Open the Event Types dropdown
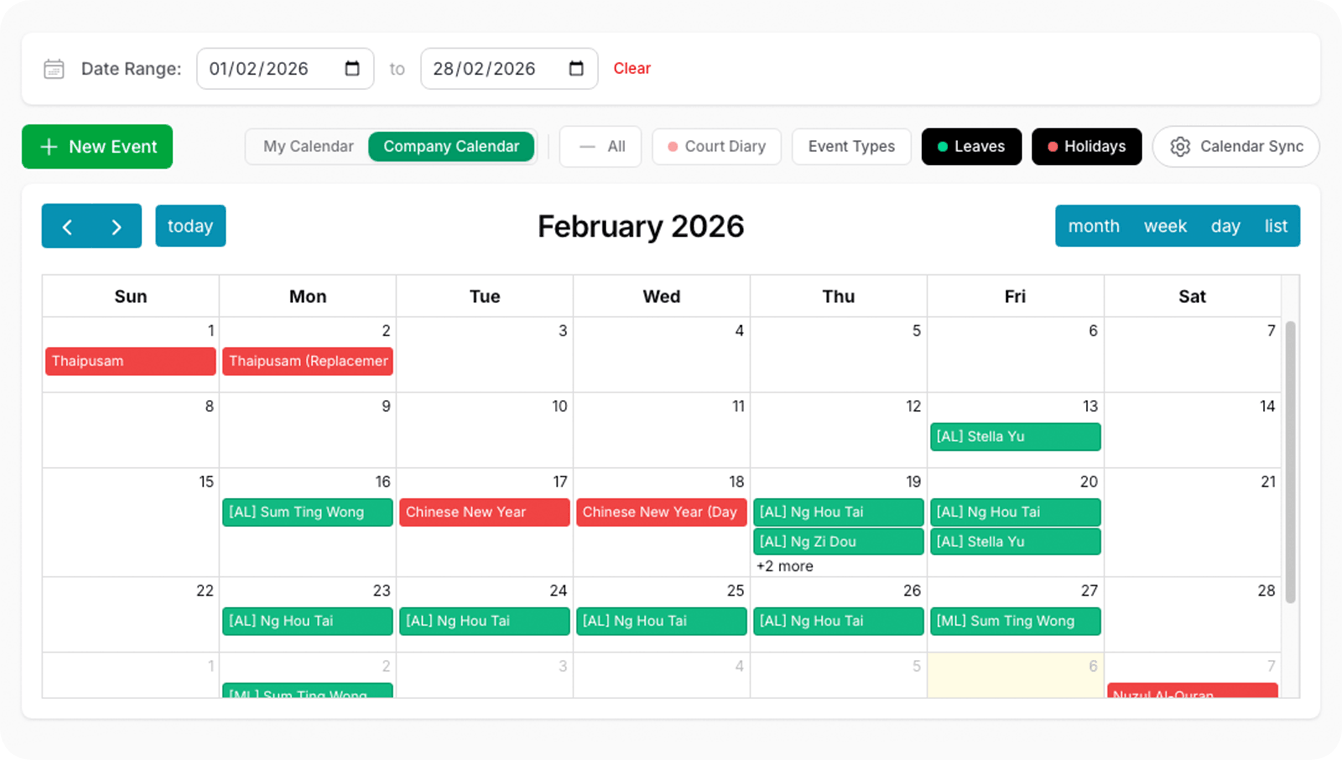 click(x=851, y=147)
